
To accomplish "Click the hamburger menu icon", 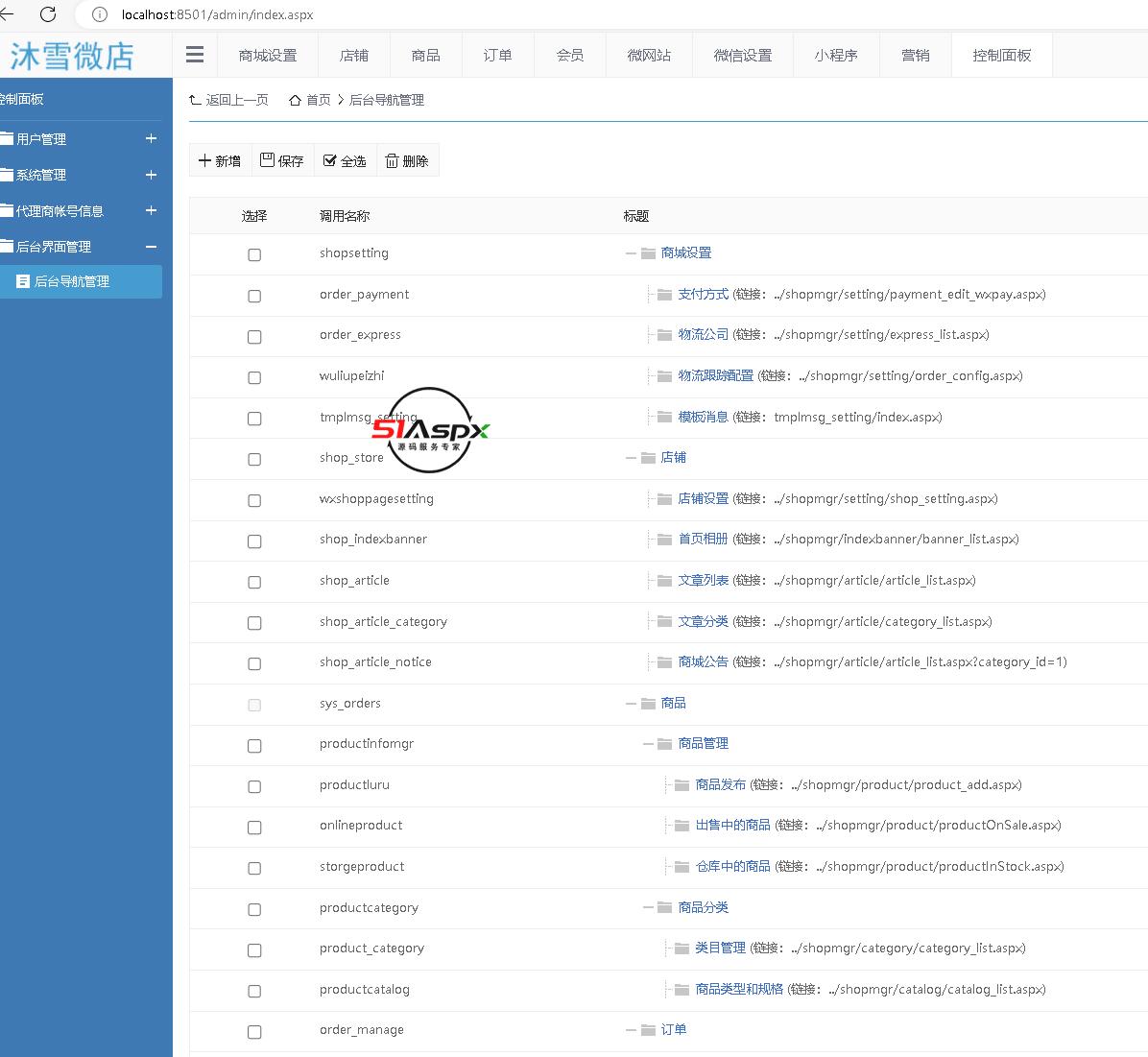I will [x=195, y=55].
